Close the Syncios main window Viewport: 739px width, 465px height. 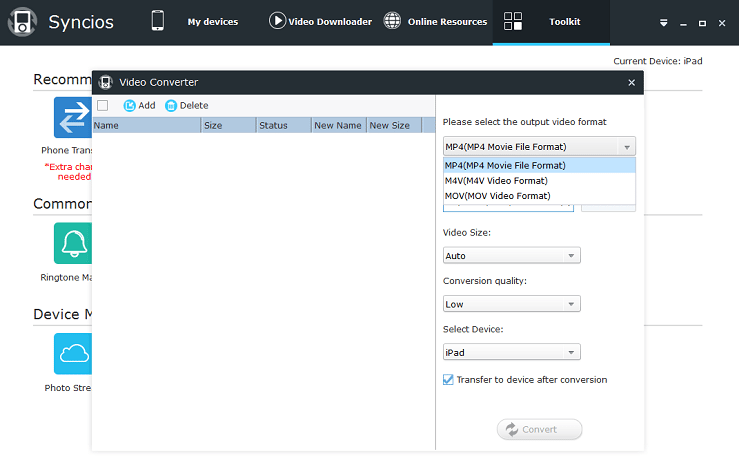click(x=722, y=23)
